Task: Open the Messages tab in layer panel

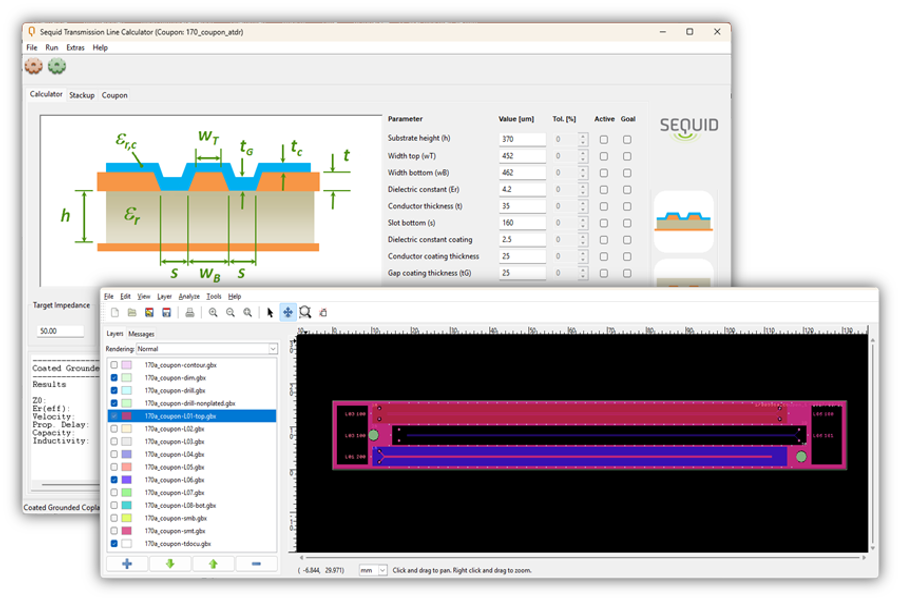Action: pos(141,333)
